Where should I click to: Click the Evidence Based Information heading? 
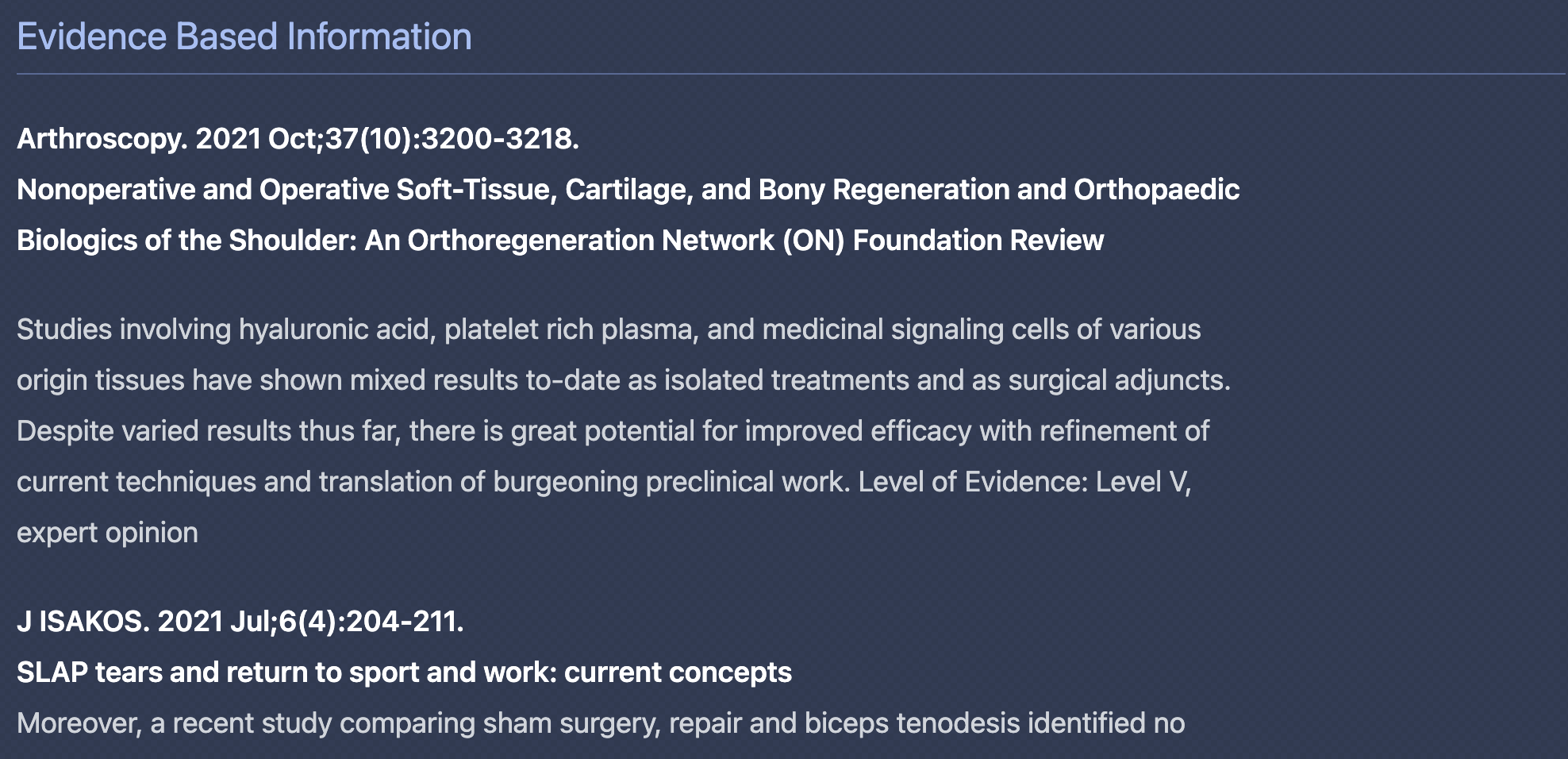click(244, 37)
